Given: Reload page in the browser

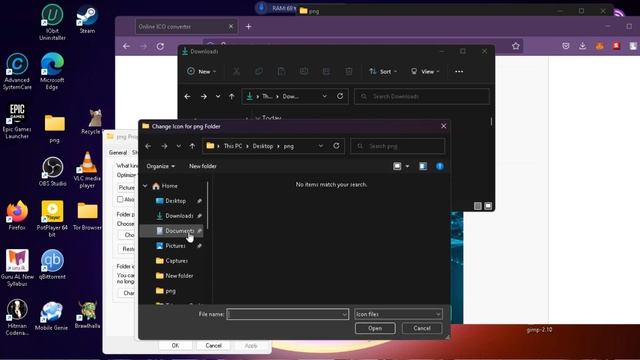Looking at the screenshot, I should tap(160, 47).
